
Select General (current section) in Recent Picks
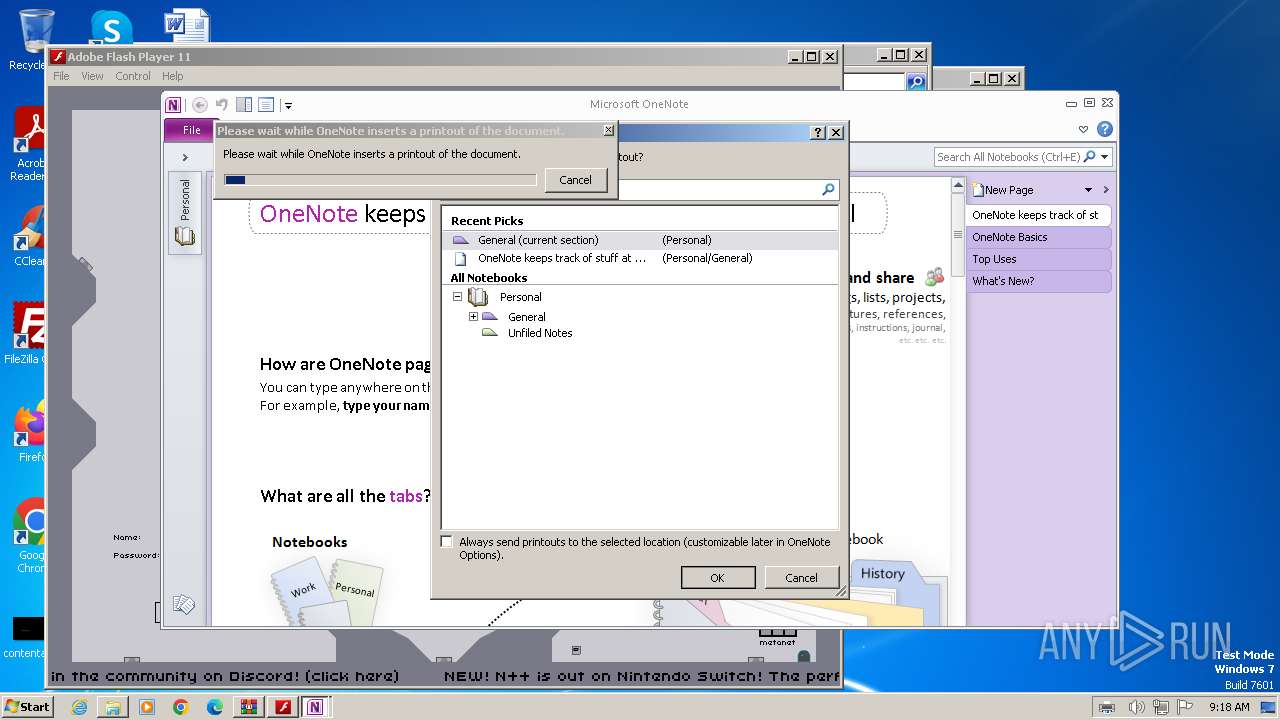coord(640,240)
